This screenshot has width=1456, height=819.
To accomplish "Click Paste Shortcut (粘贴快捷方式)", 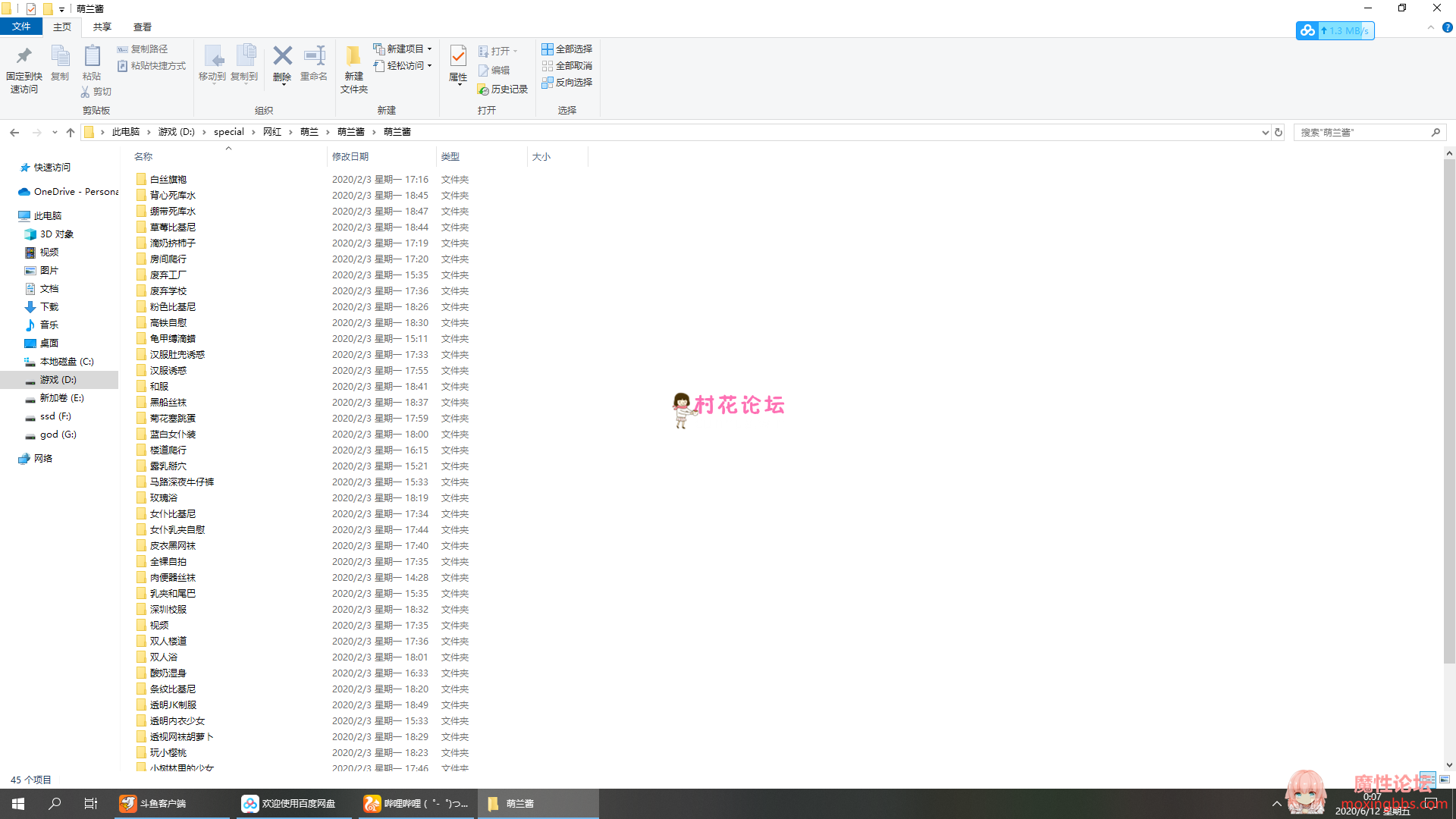I will point(152,66).
